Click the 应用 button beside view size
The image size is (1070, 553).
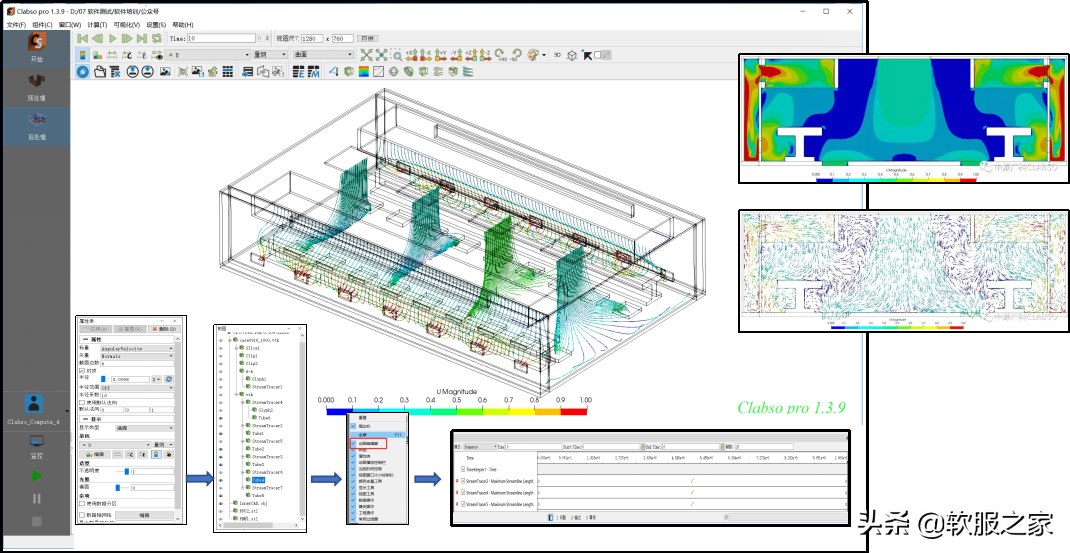tap(369, 38)
